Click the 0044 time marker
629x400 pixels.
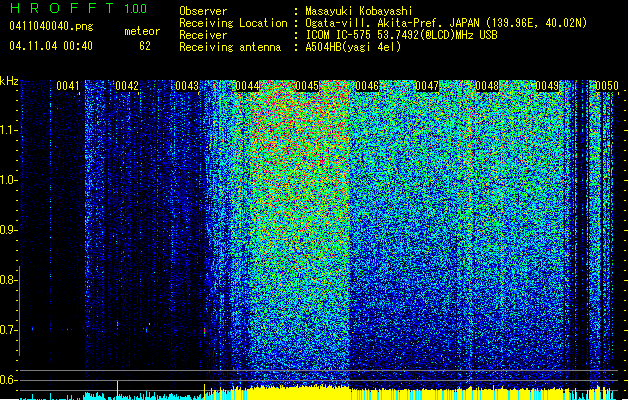[x=248, y=86]
